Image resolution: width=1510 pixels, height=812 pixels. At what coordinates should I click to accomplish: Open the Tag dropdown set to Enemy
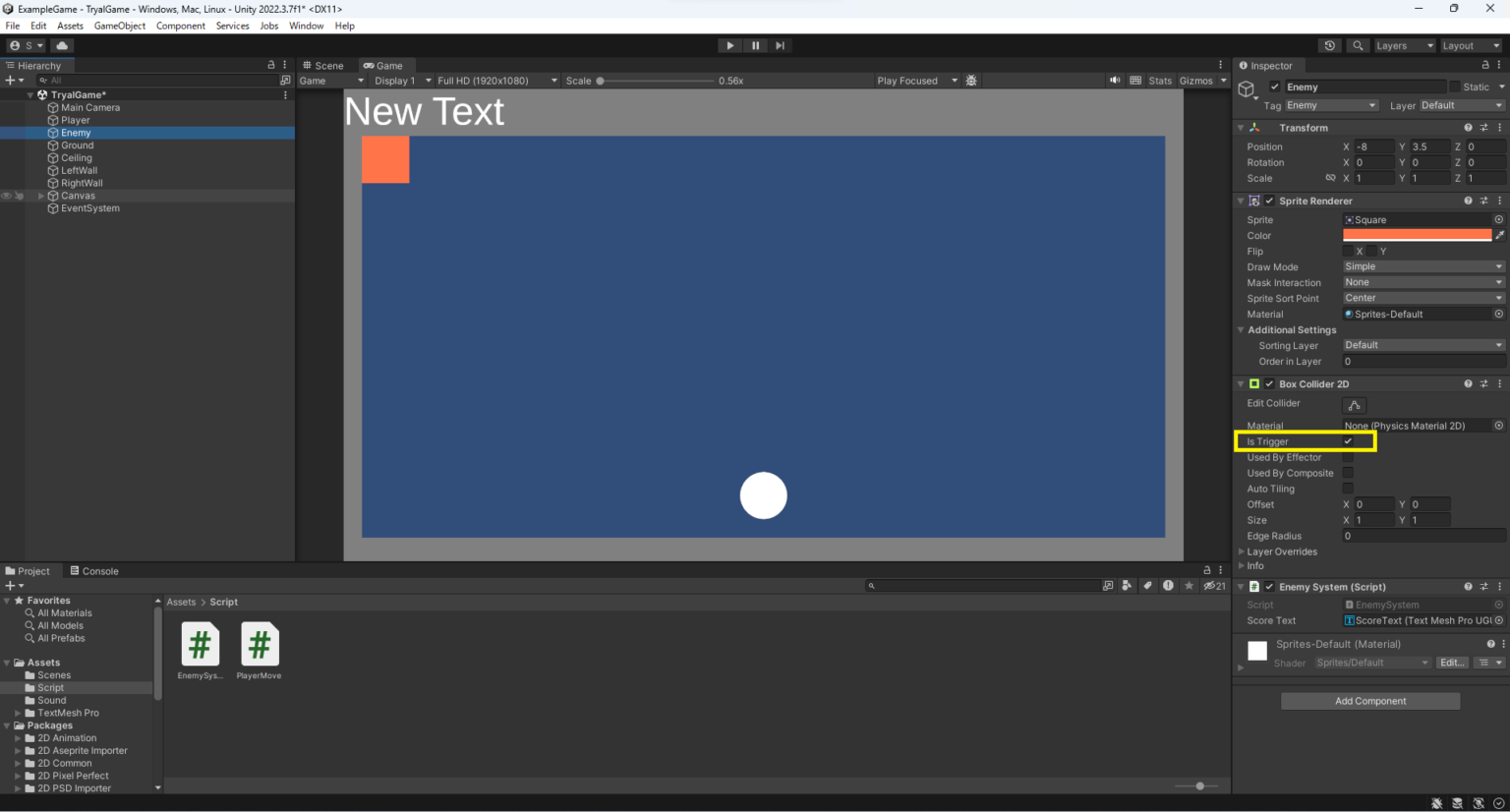1332,104
